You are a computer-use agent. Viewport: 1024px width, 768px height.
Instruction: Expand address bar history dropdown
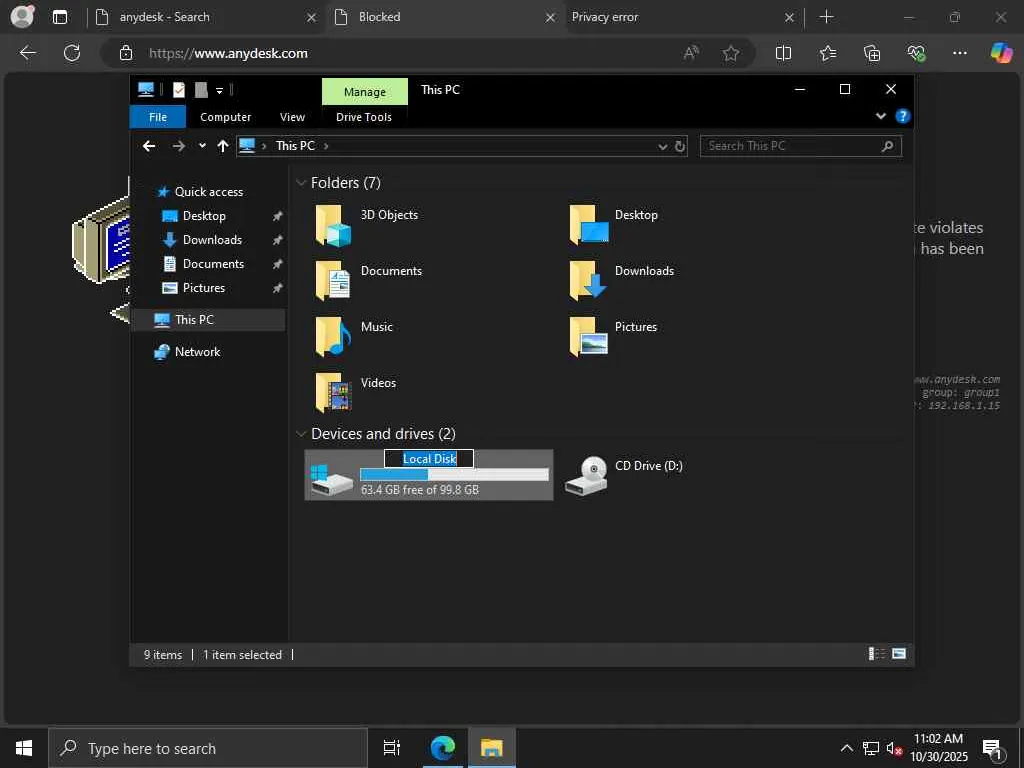(662, 146)
